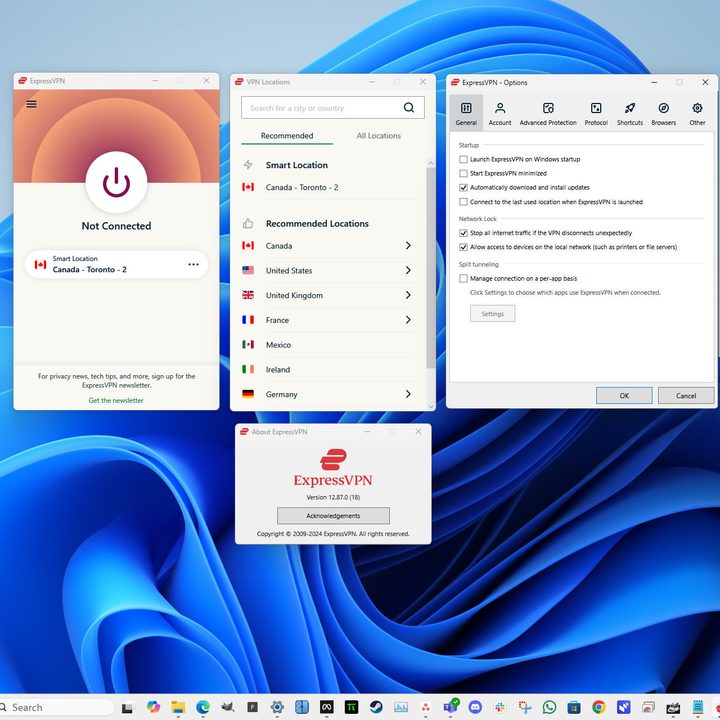This screenshot has height=720, width=720.
Task: Toggle Stop all internet traffic checkbox
Action: [463, 233]
